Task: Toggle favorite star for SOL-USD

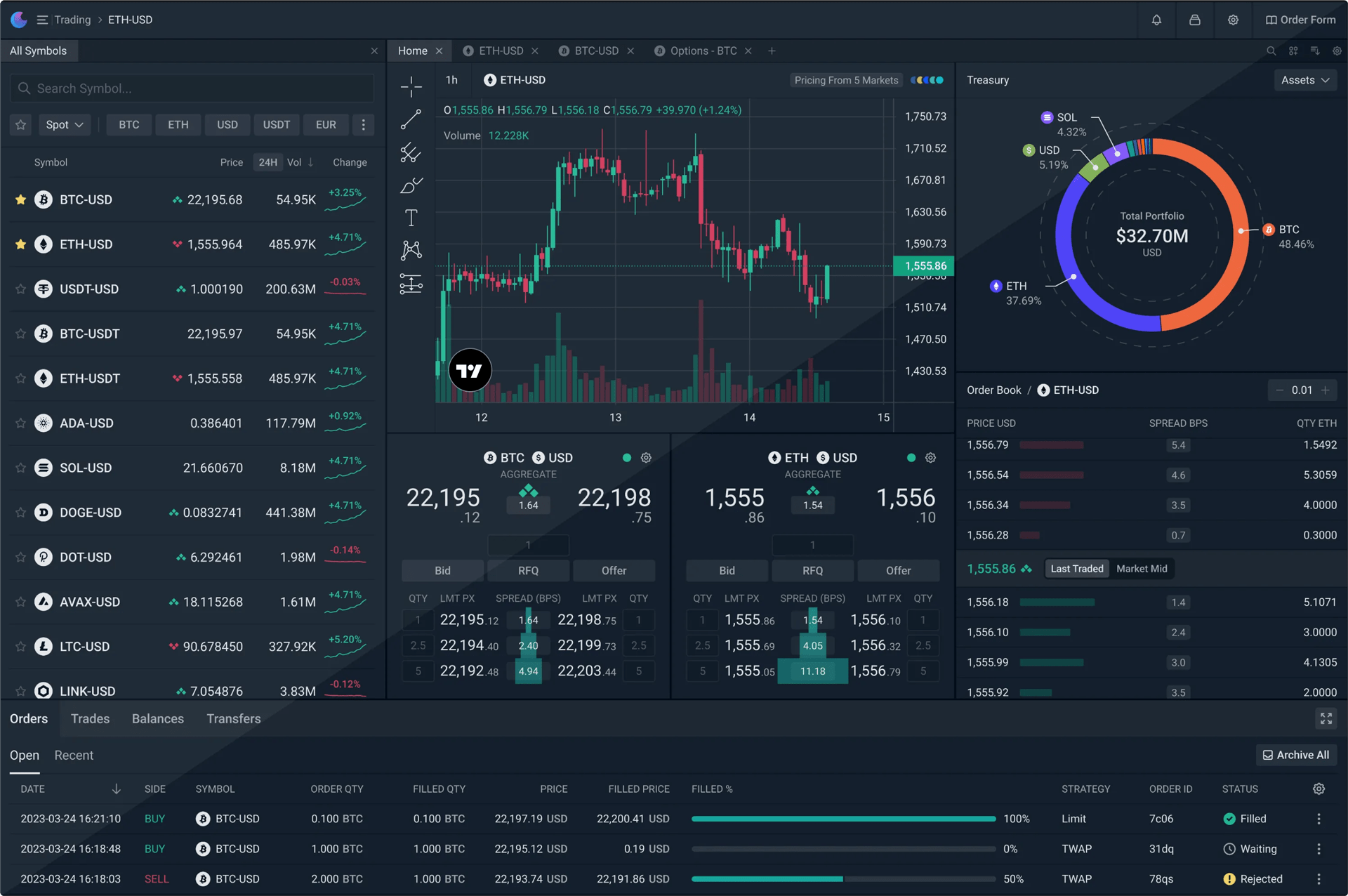Action: pos(20,468)
